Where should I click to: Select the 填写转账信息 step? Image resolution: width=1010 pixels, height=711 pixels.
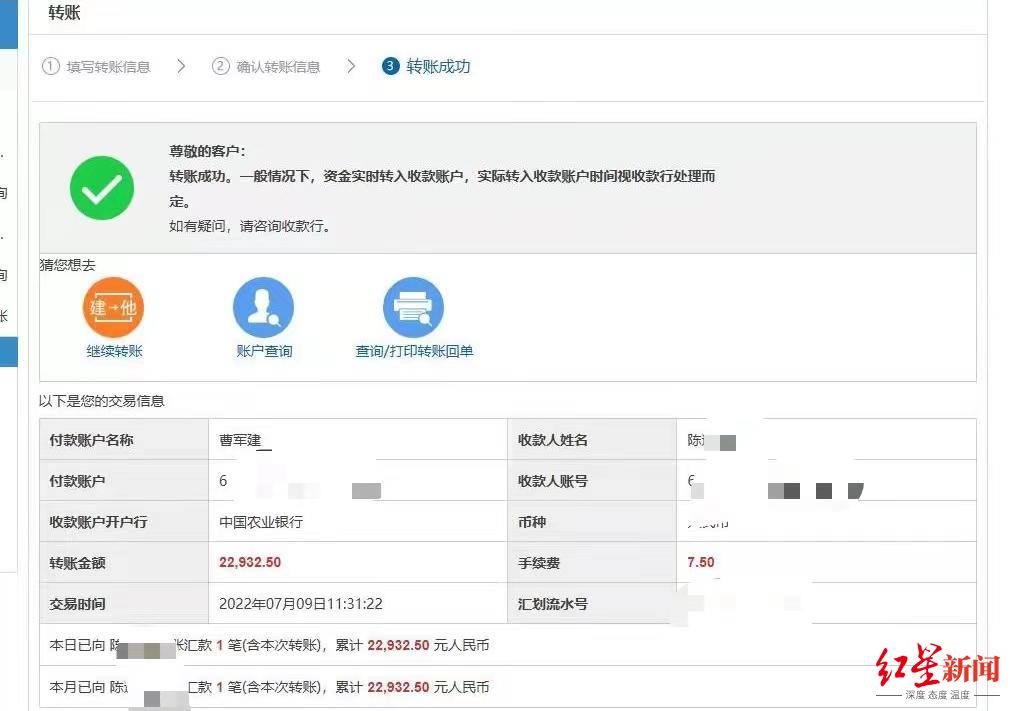point(108,67)
